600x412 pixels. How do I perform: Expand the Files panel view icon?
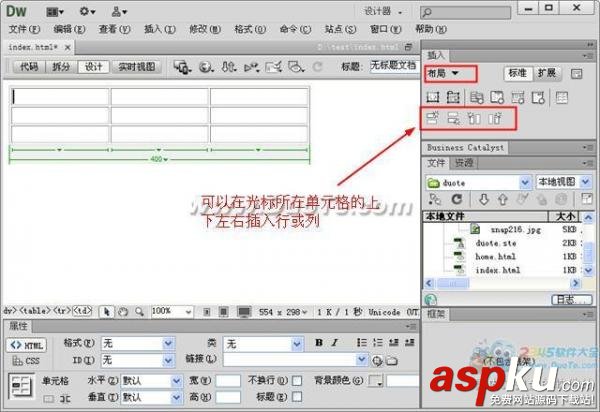(587, 199)
